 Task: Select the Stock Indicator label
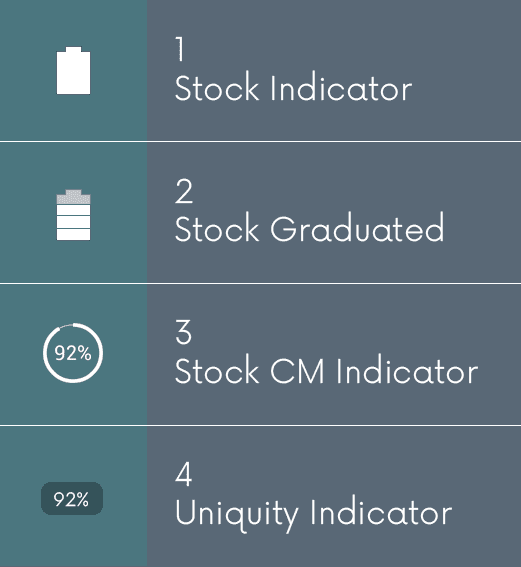pos(293,88)
